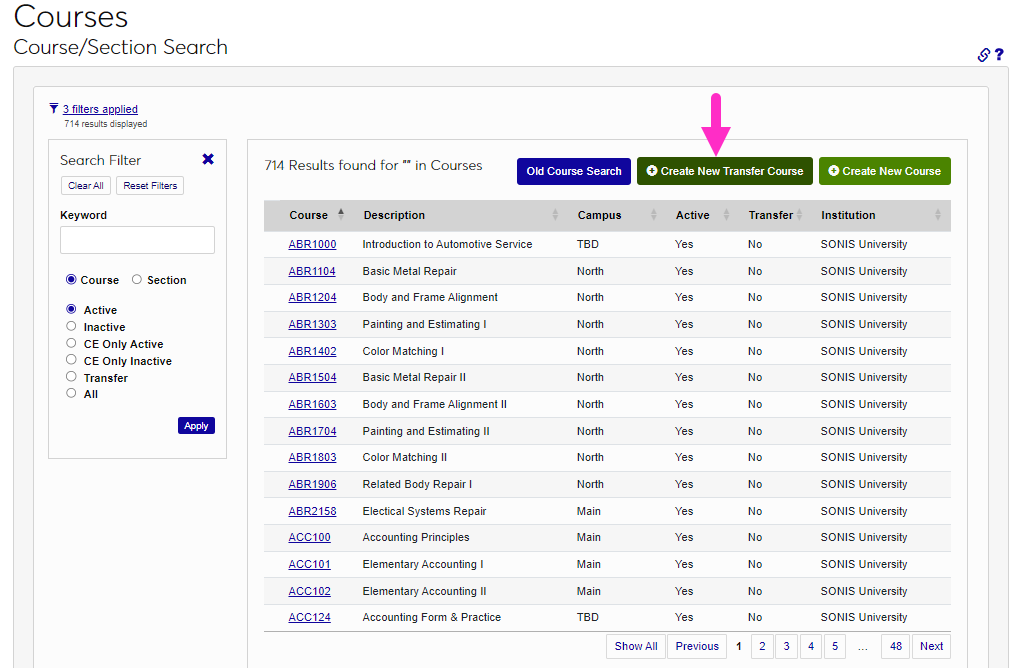The height and width of the screenshot is (668, 1022).
Task: Sort by Campus column sort icon
Action: point(654,215)
